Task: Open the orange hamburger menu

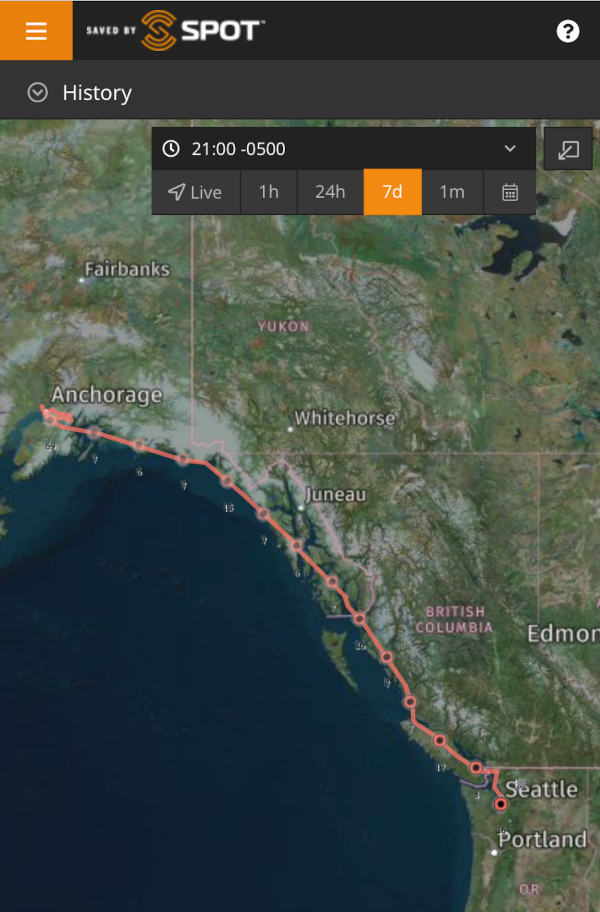Action: click(36, 30)
